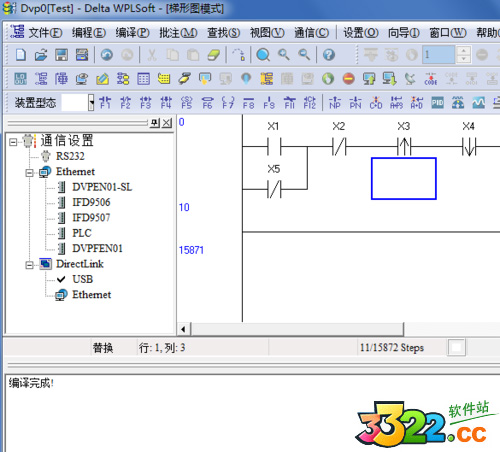Draw vertical line F9

pyautogui.click(x=269, y=103)
